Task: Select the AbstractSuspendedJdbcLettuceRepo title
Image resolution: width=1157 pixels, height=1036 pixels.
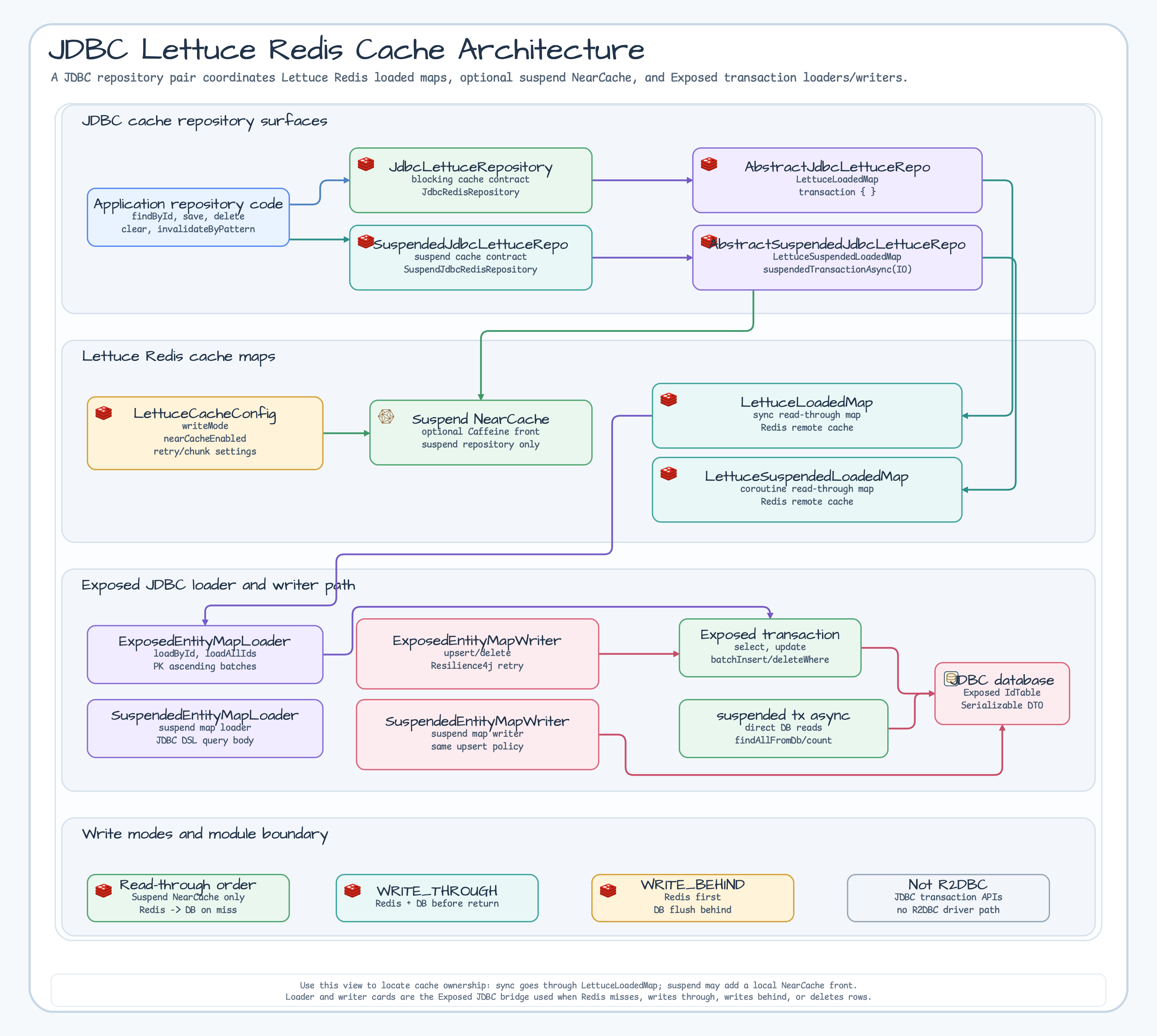Action: tap(837, 244)
